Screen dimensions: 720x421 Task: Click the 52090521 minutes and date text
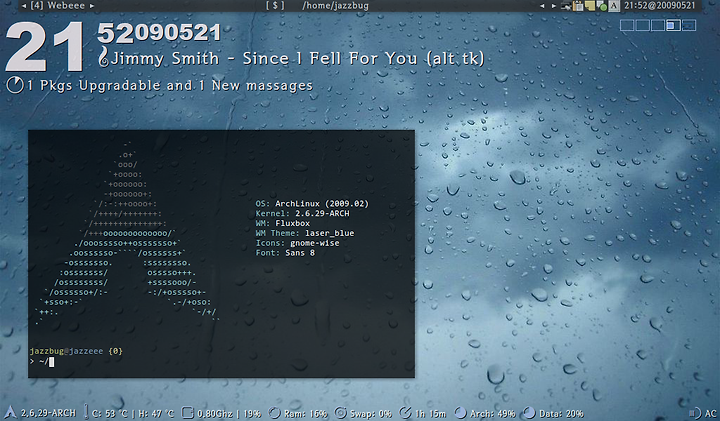(159, 33)
